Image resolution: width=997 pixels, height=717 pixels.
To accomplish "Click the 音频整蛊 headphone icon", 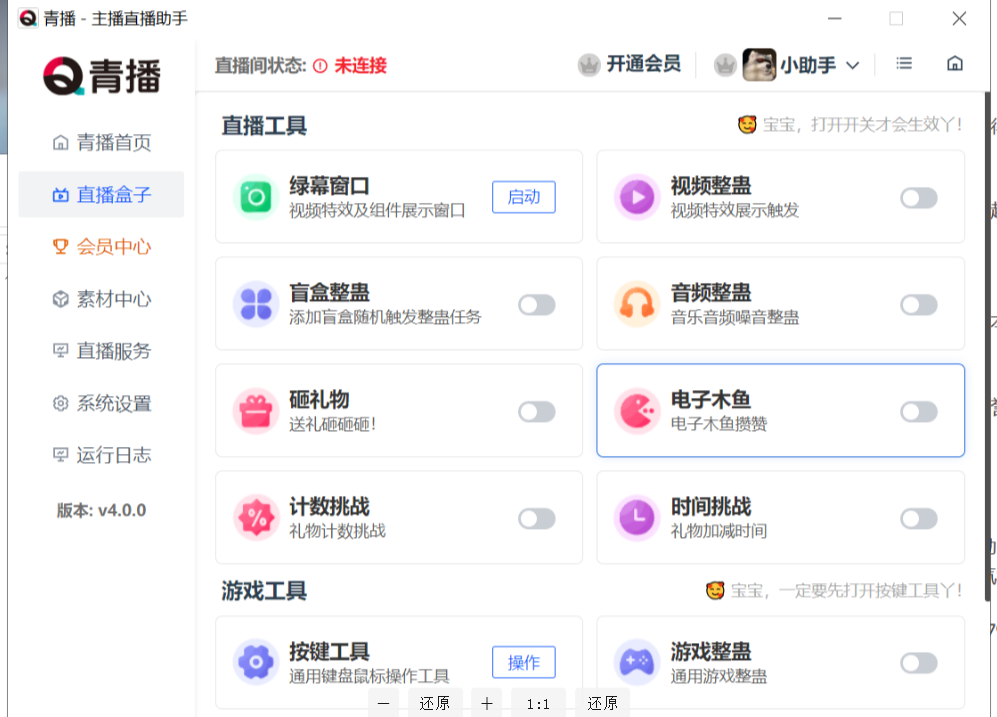I will click(637, 304).
